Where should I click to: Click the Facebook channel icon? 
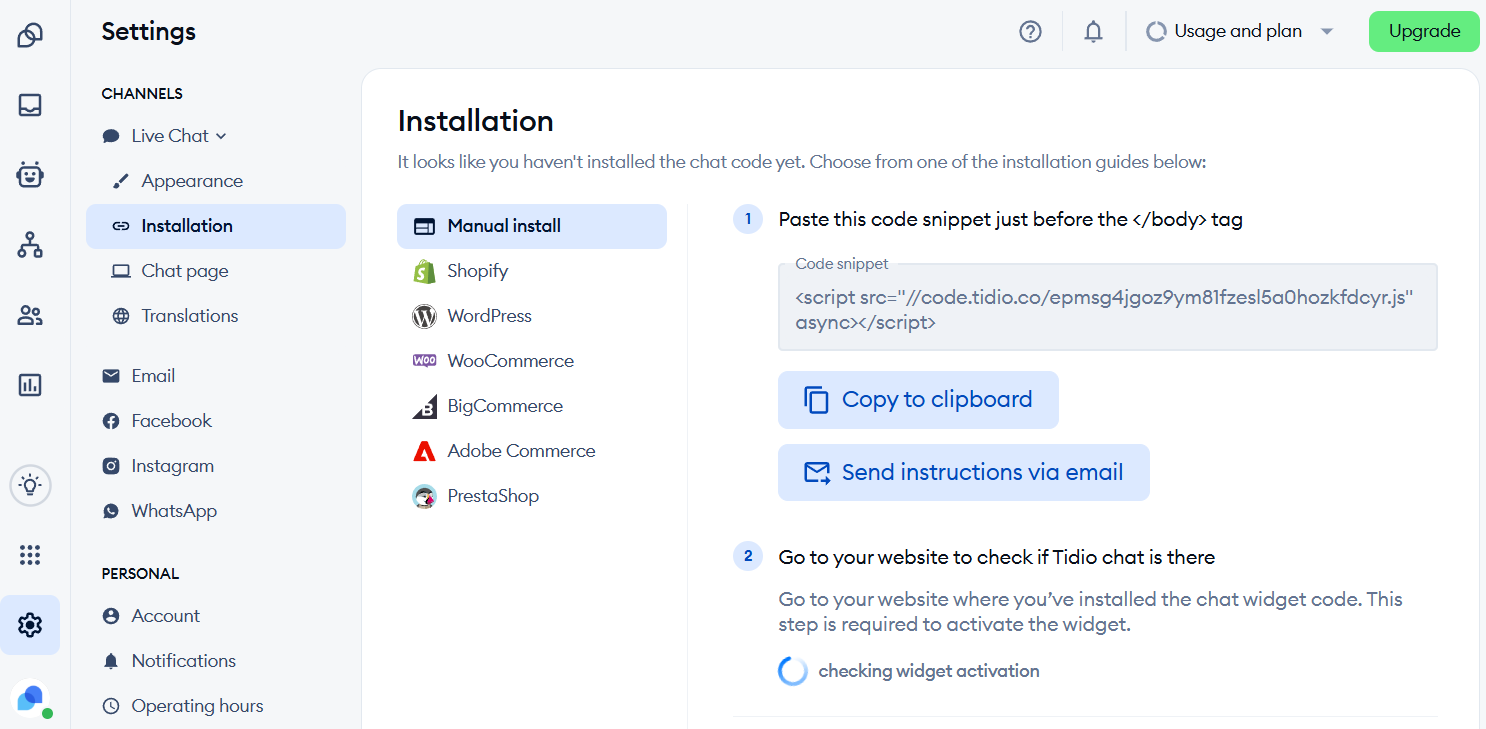111,421
